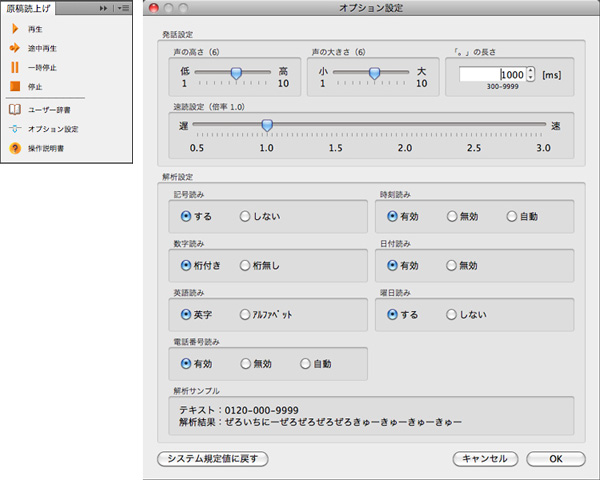Select the 原稿読上げ panel tab
The height and width of the screenshot is (480, 600).
[x=28, y=8]
